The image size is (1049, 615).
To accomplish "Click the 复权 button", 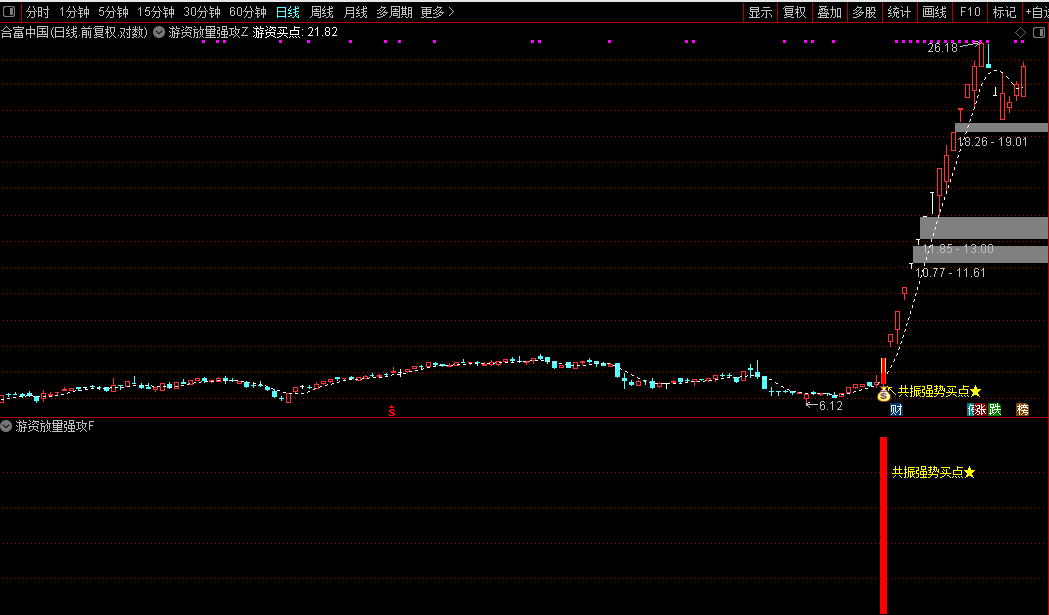I will [x=794, y=12].
